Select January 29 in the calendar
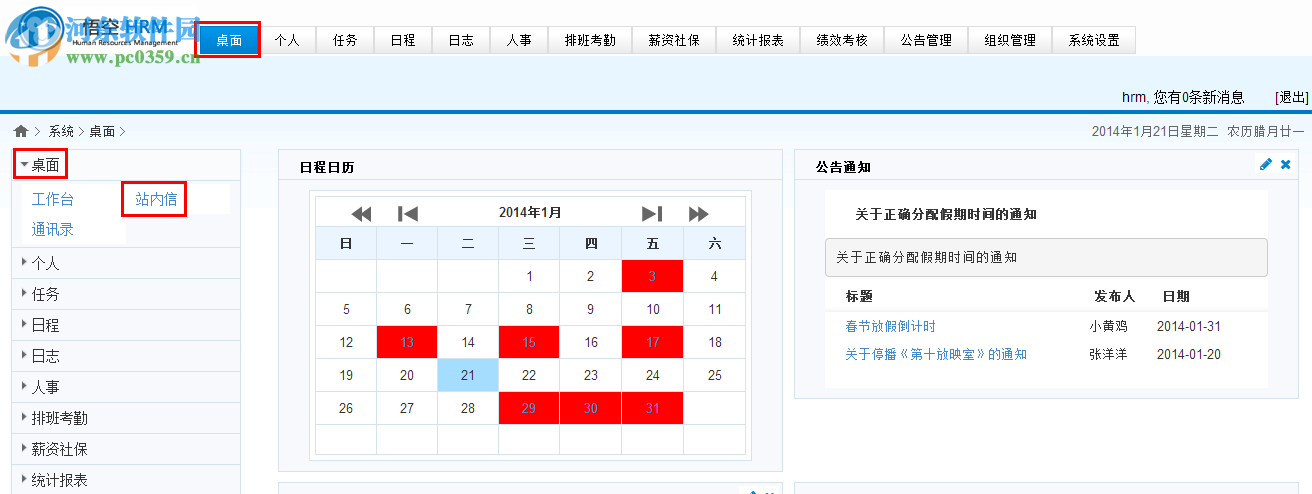The width and height of the screenshot is (1312, 494). click(x=529, y=408)
